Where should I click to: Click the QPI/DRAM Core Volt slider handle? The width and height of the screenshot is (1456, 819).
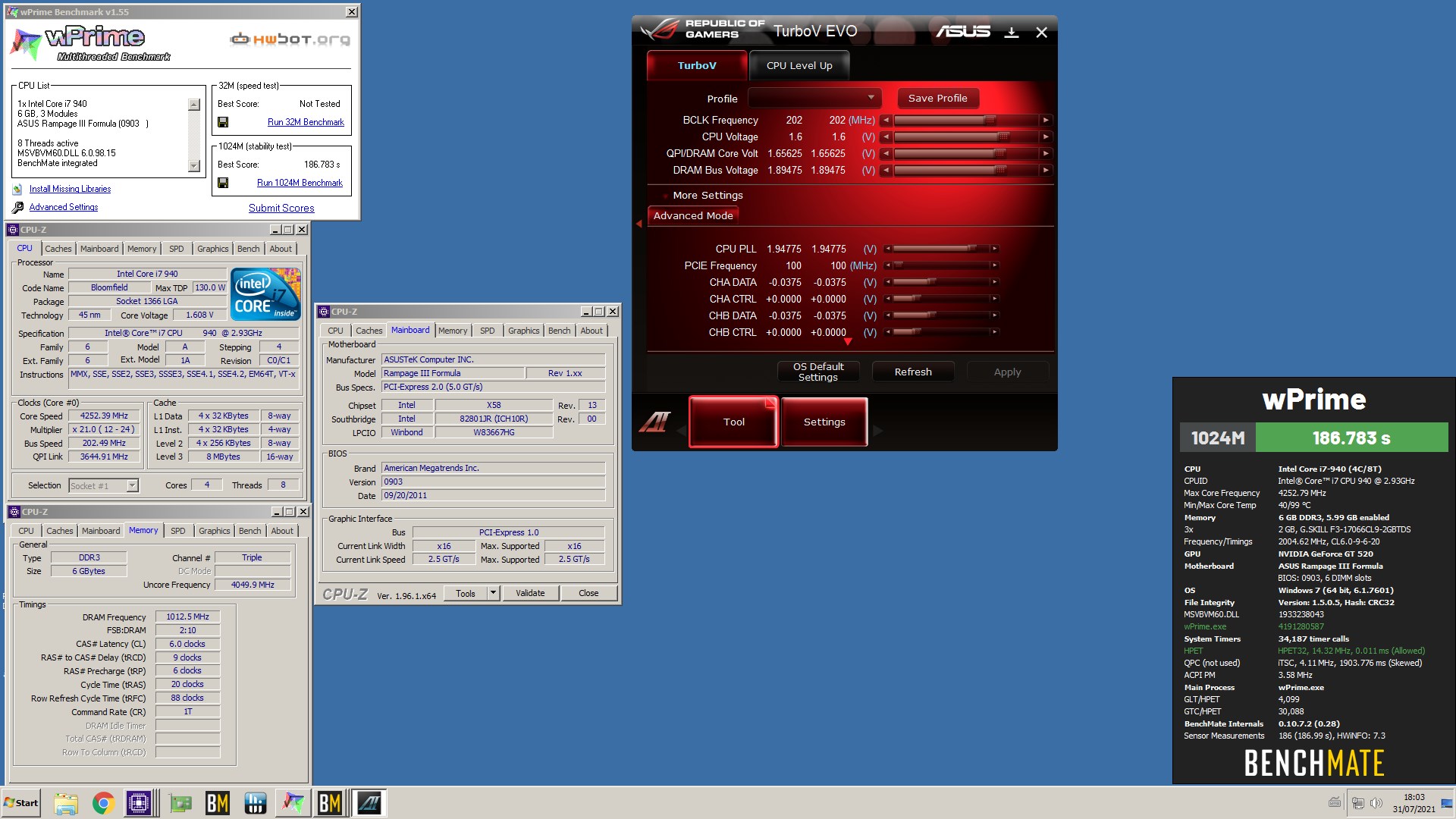(x=999, y=153)
